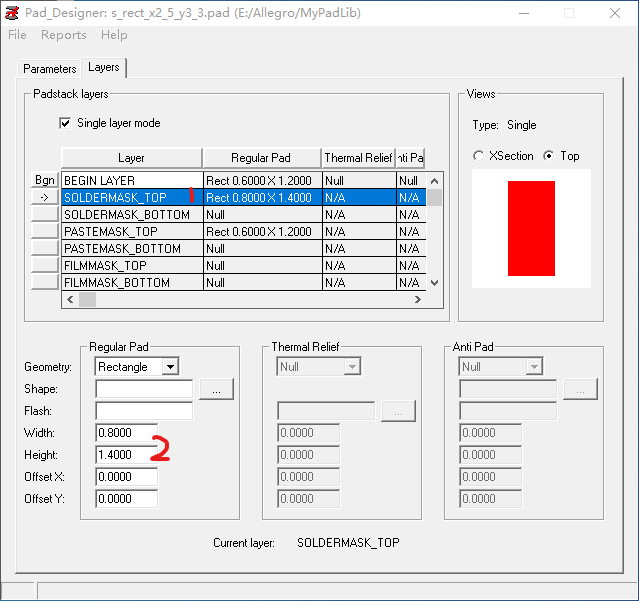This screenshot has width=639, height=601.
Task: Click row selector beside SOLDERMASK_BOTTOM
Action: click(44, 214)
